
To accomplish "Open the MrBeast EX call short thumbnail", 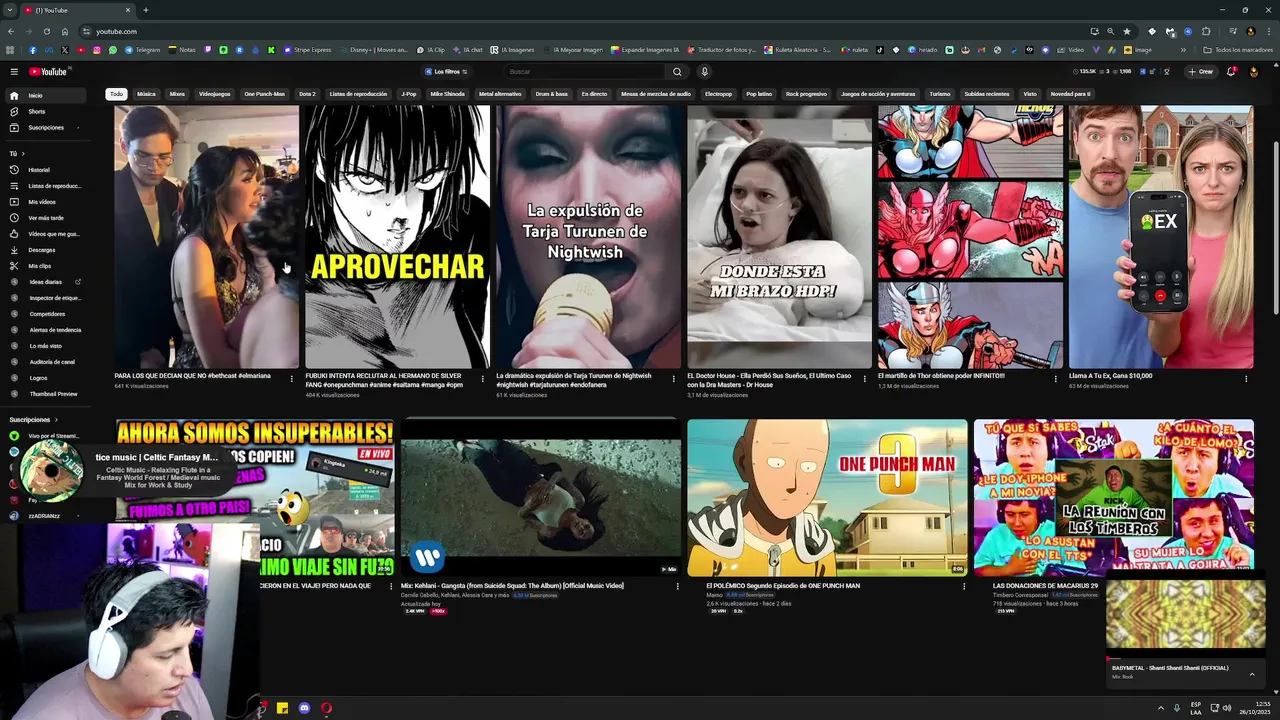I will tap(1160, 237).
